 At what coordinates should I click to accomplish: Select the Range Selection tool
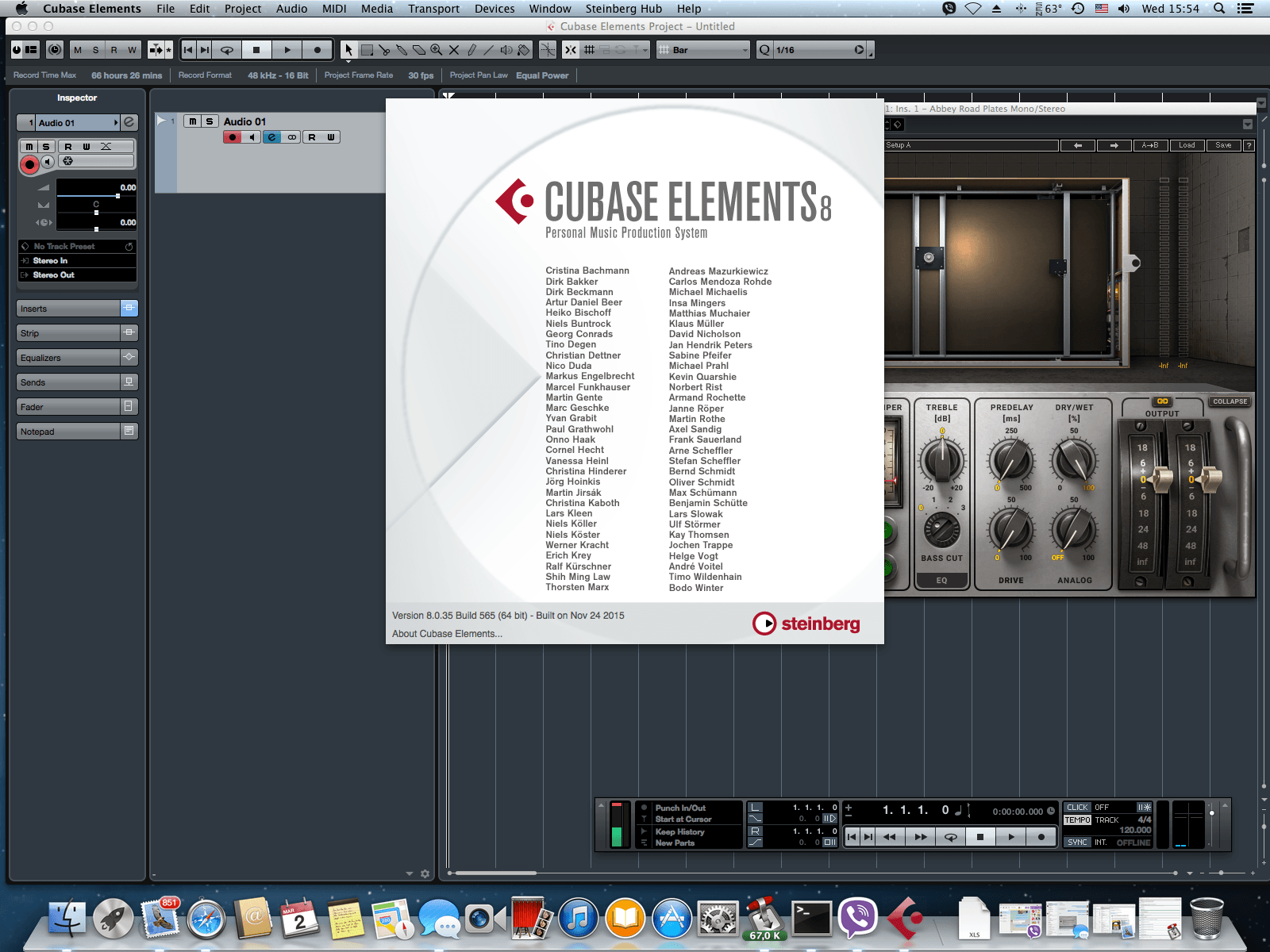367,50
